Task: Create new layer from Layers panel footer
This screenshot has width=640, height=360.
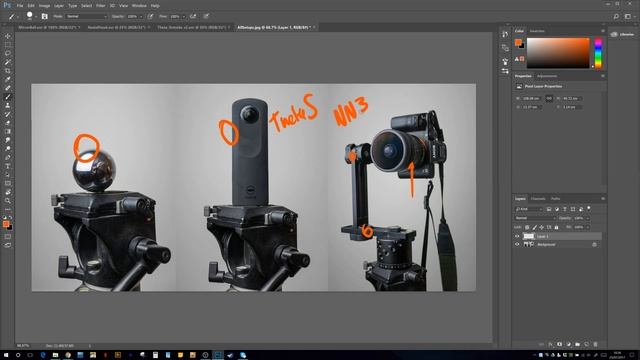Action: [x=586, y=344]
